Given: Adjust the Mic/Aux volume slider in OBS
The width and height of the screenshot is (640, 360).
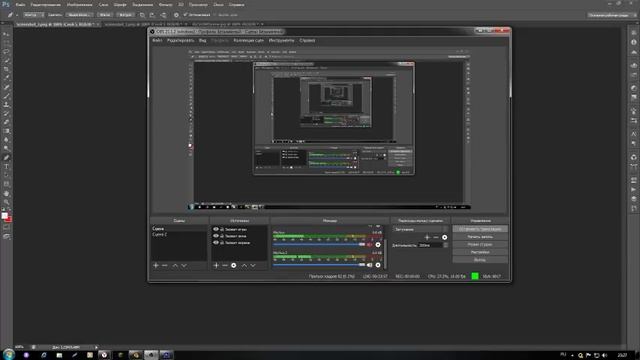Looking at the screenshot, I should coord(319,244).
